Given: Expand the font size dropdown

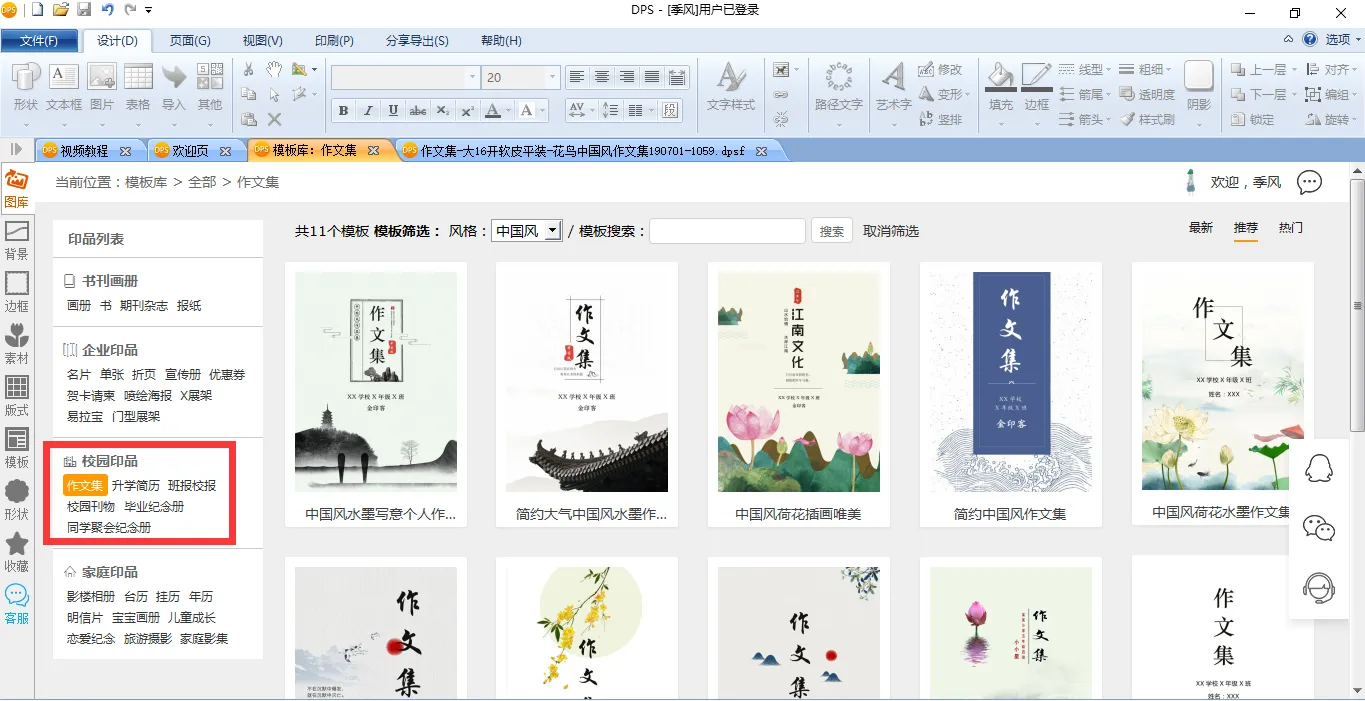Looking at the screenshot, I should point(551,77).
